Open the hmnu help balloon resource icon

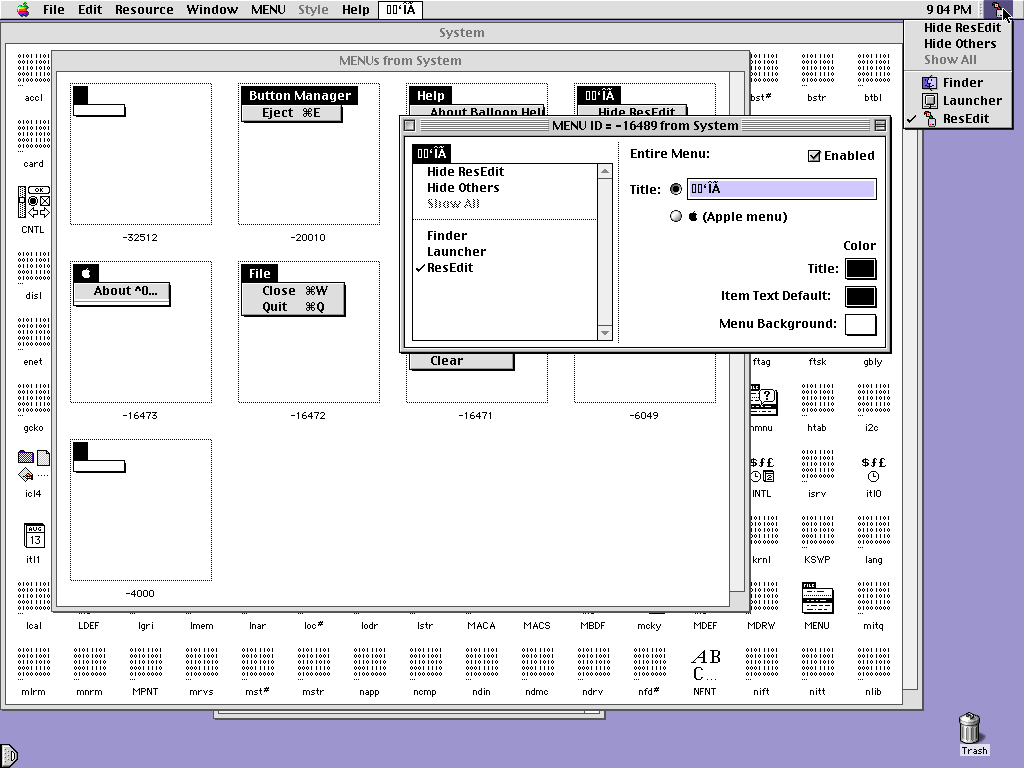click(763, 400)
